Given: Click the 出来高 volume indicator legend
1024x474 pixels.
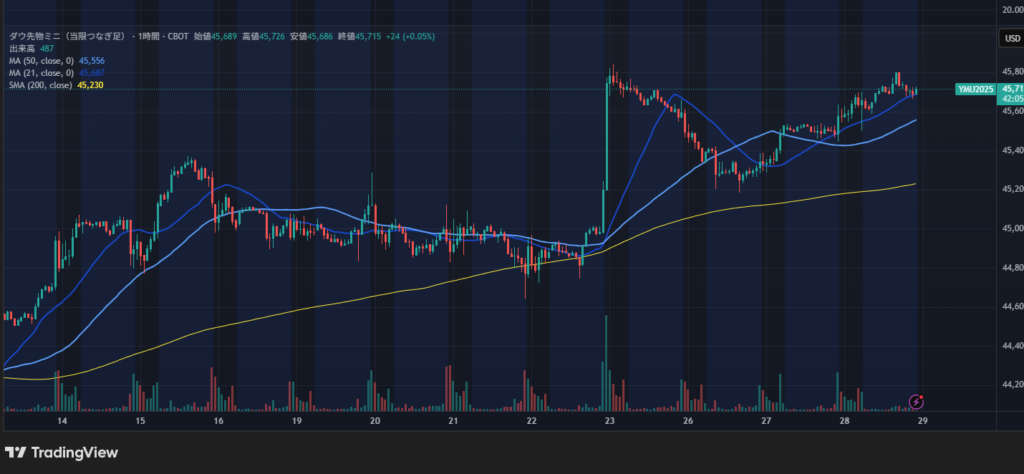Looking at the screenshot, I should pyautogui.click(x=22, y=49).
